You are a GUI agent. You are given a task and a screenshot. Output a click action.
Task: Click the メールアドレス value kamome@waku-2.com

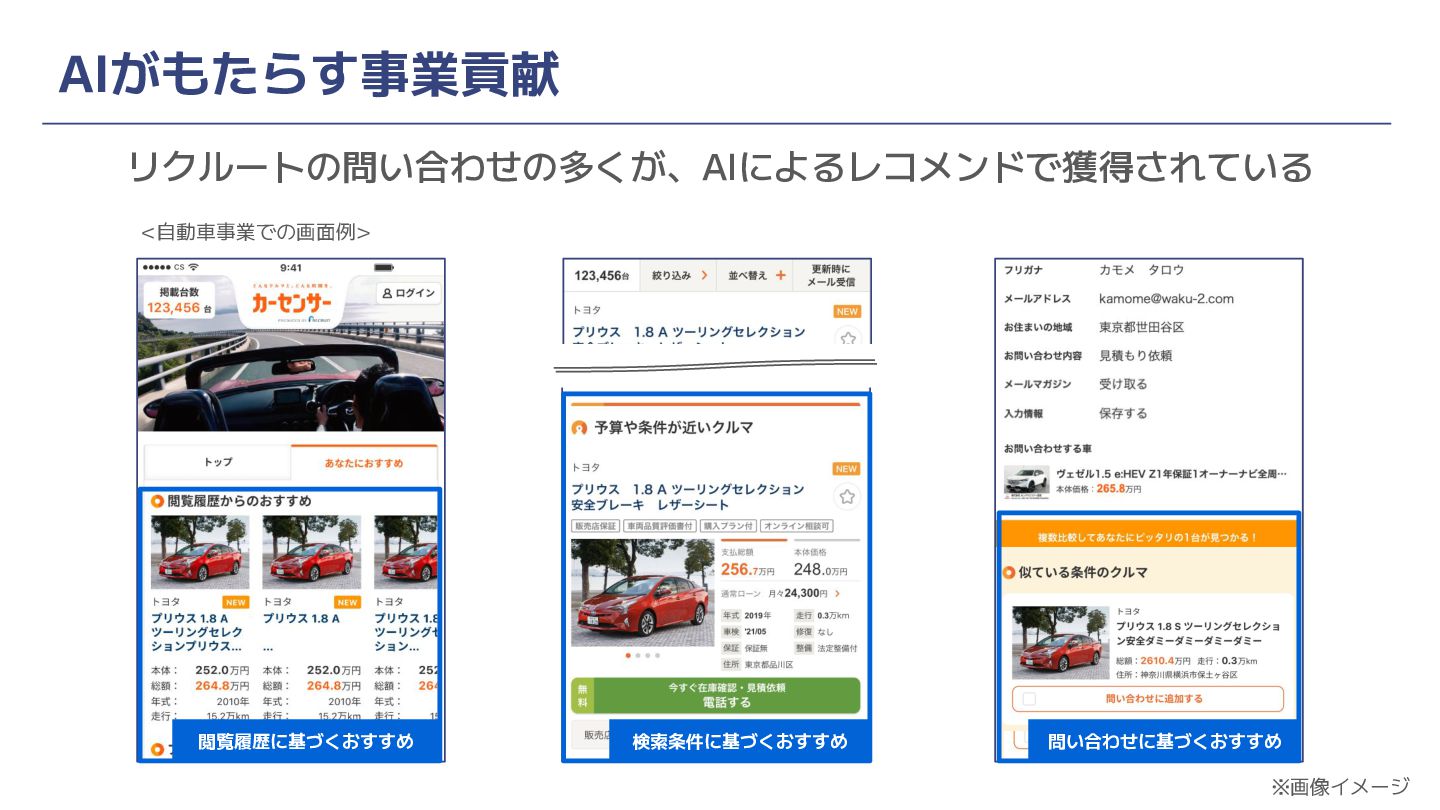coord(1166,298)
